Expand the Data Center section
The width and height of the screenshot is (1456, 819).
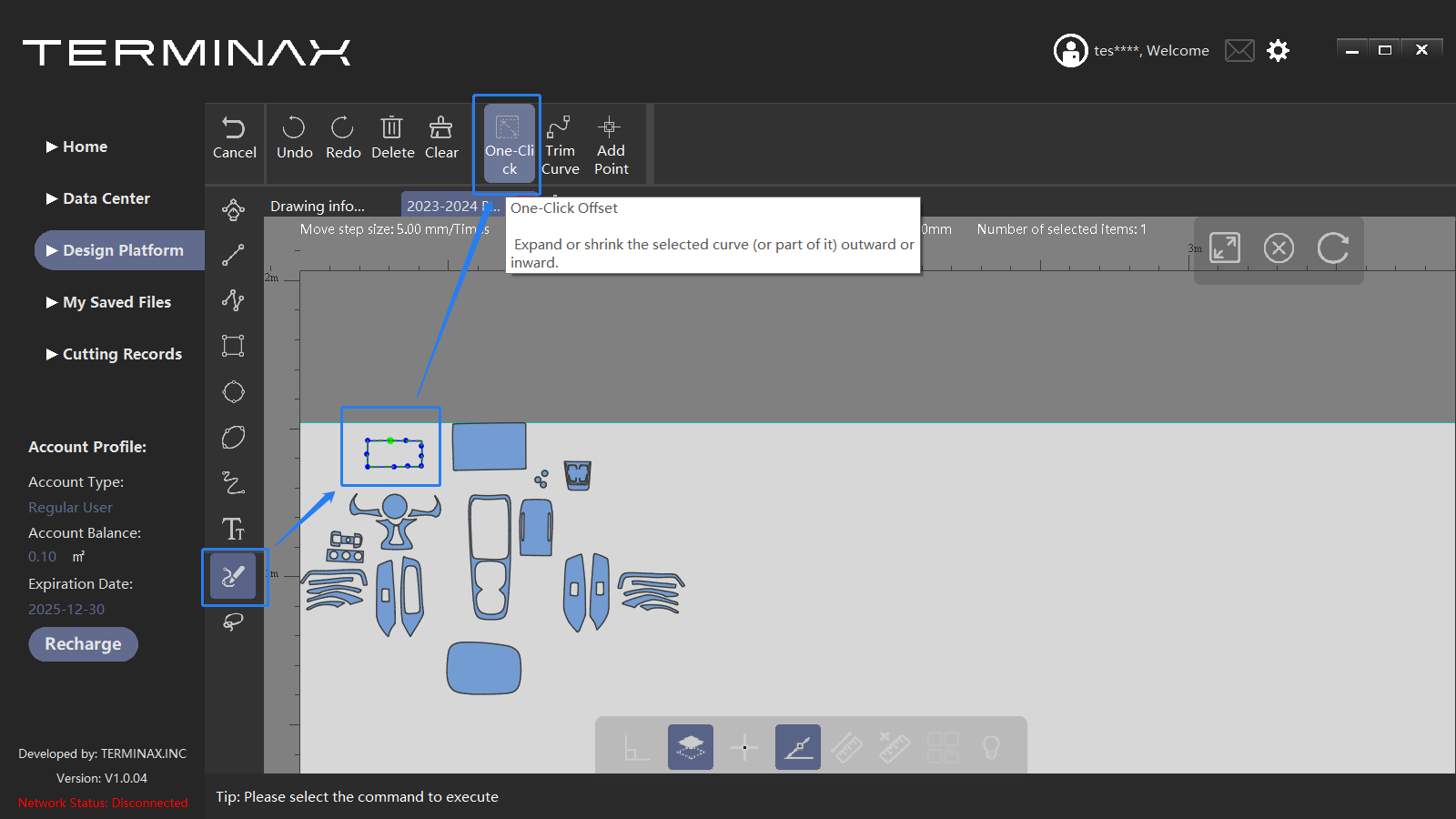coord(106,198)
